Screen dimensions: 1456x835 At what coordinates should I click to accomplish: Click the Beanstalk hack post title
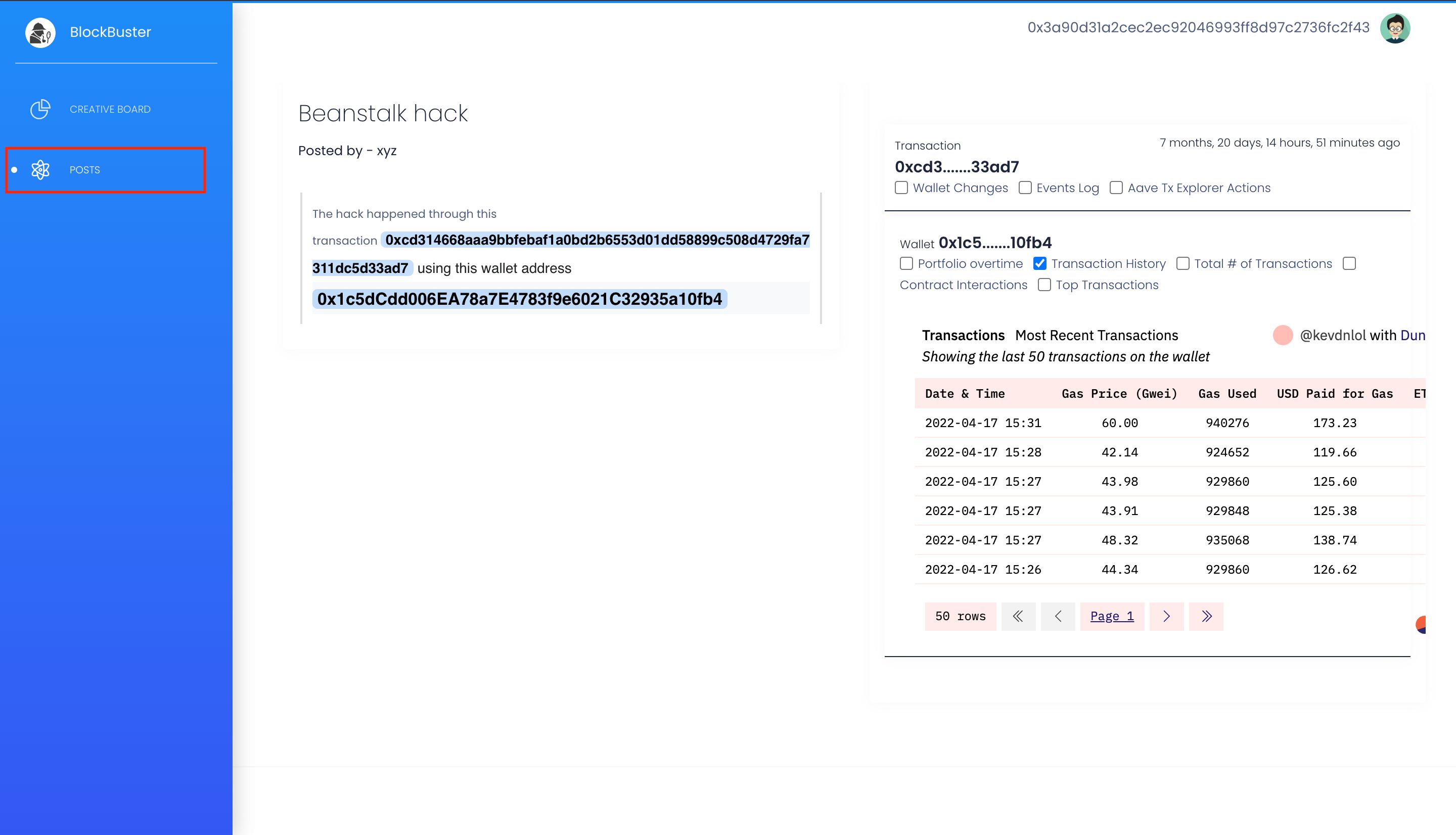(x=383, y=114)
